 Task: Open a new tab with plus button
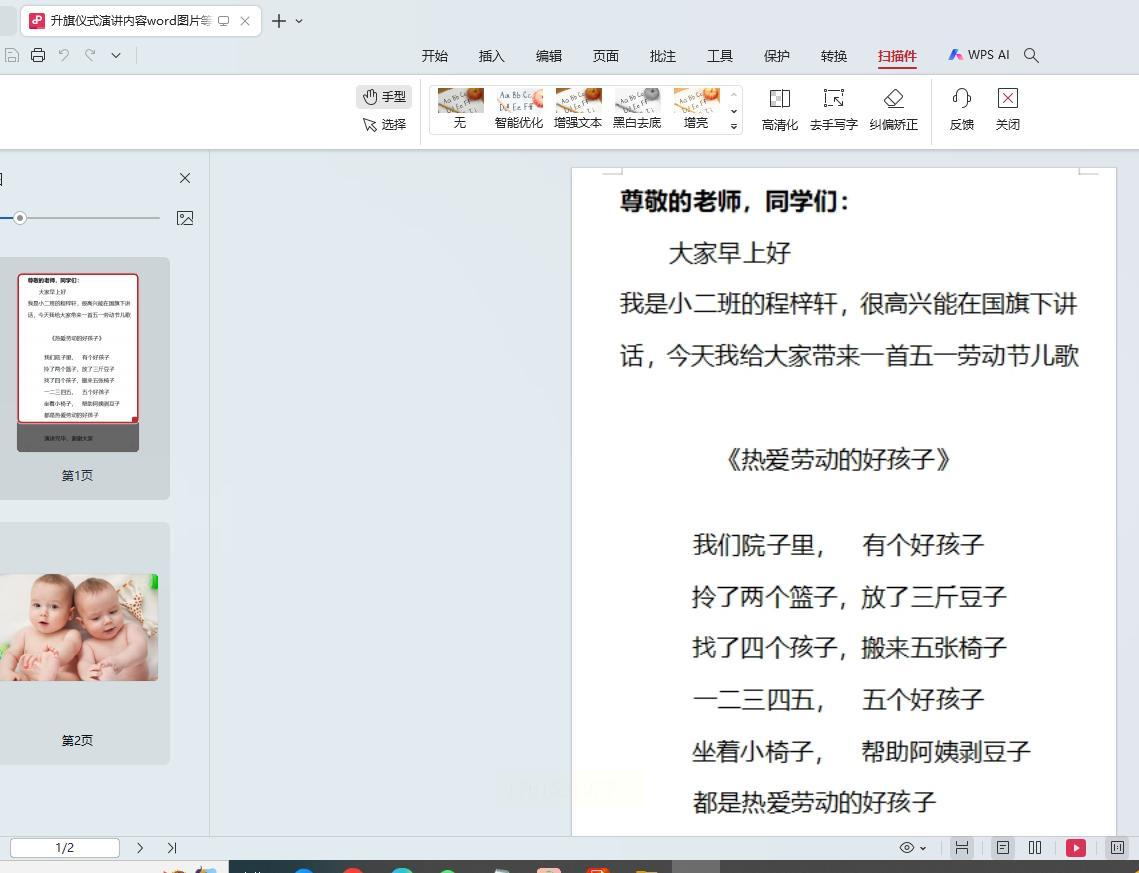(x=278, y=21)
